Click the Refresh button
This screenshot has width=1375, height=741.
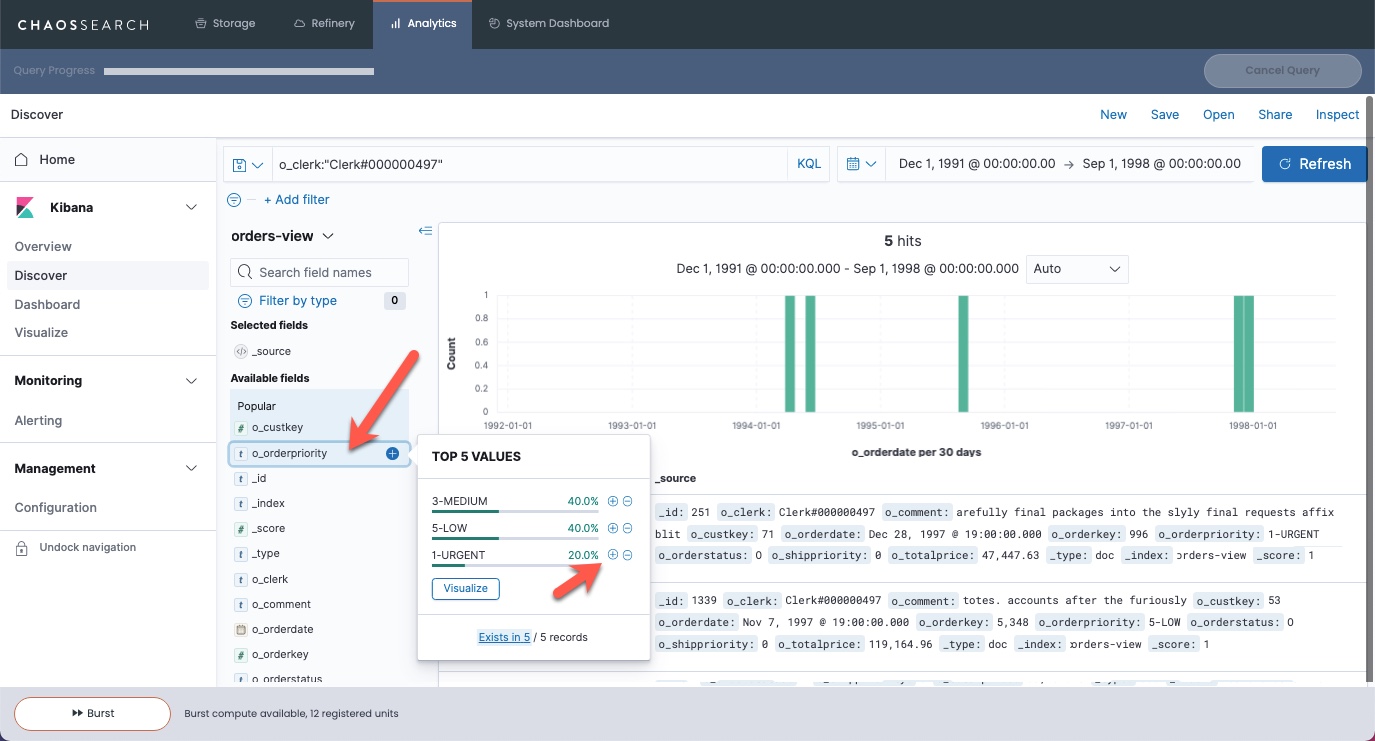click(1314, 164)
